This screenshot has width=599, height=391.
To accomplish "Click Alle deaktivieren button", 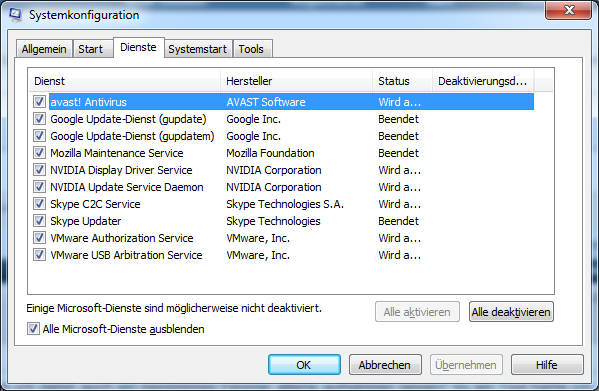I will point(511,312).
